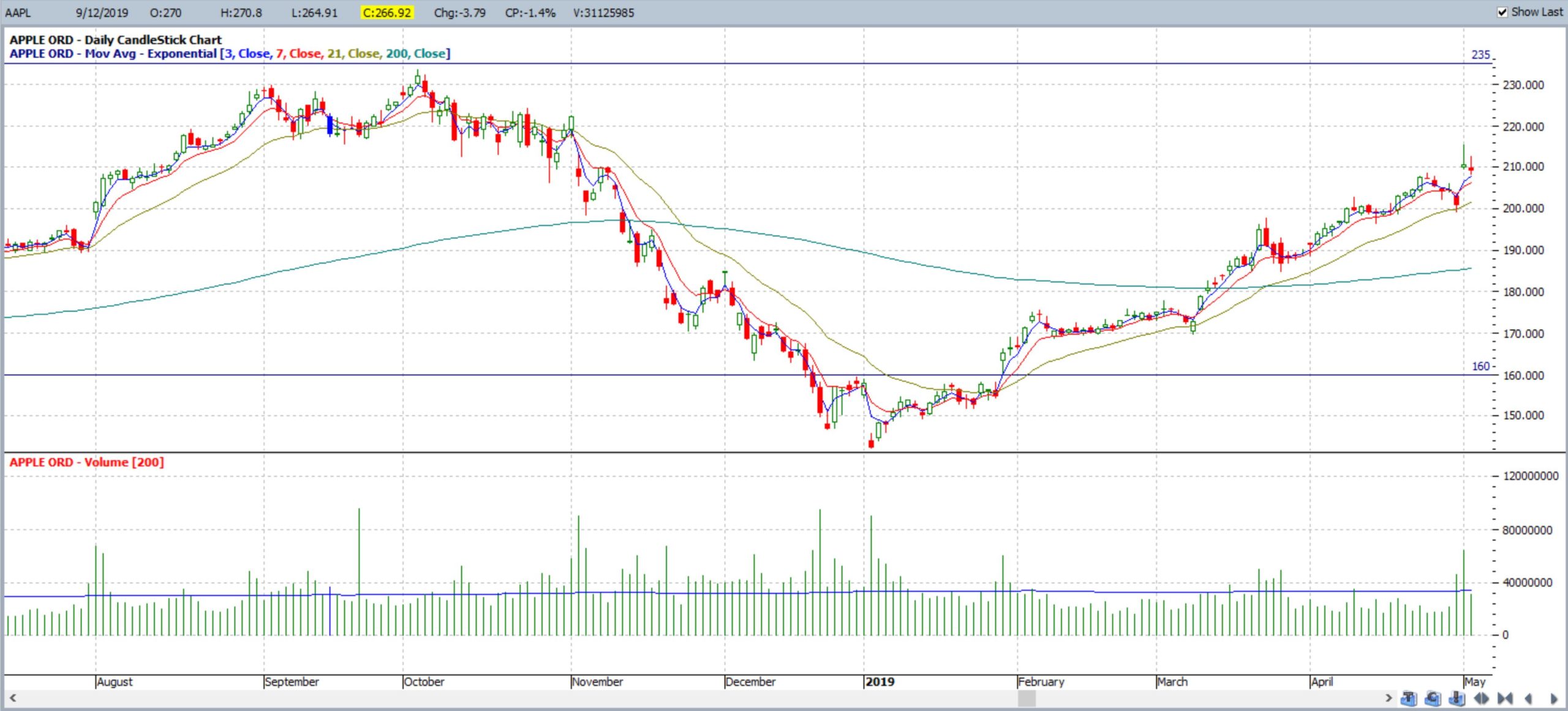Click the March axis label
The height and width of the screenshot is (711, 1568).
coord(1173,682)
